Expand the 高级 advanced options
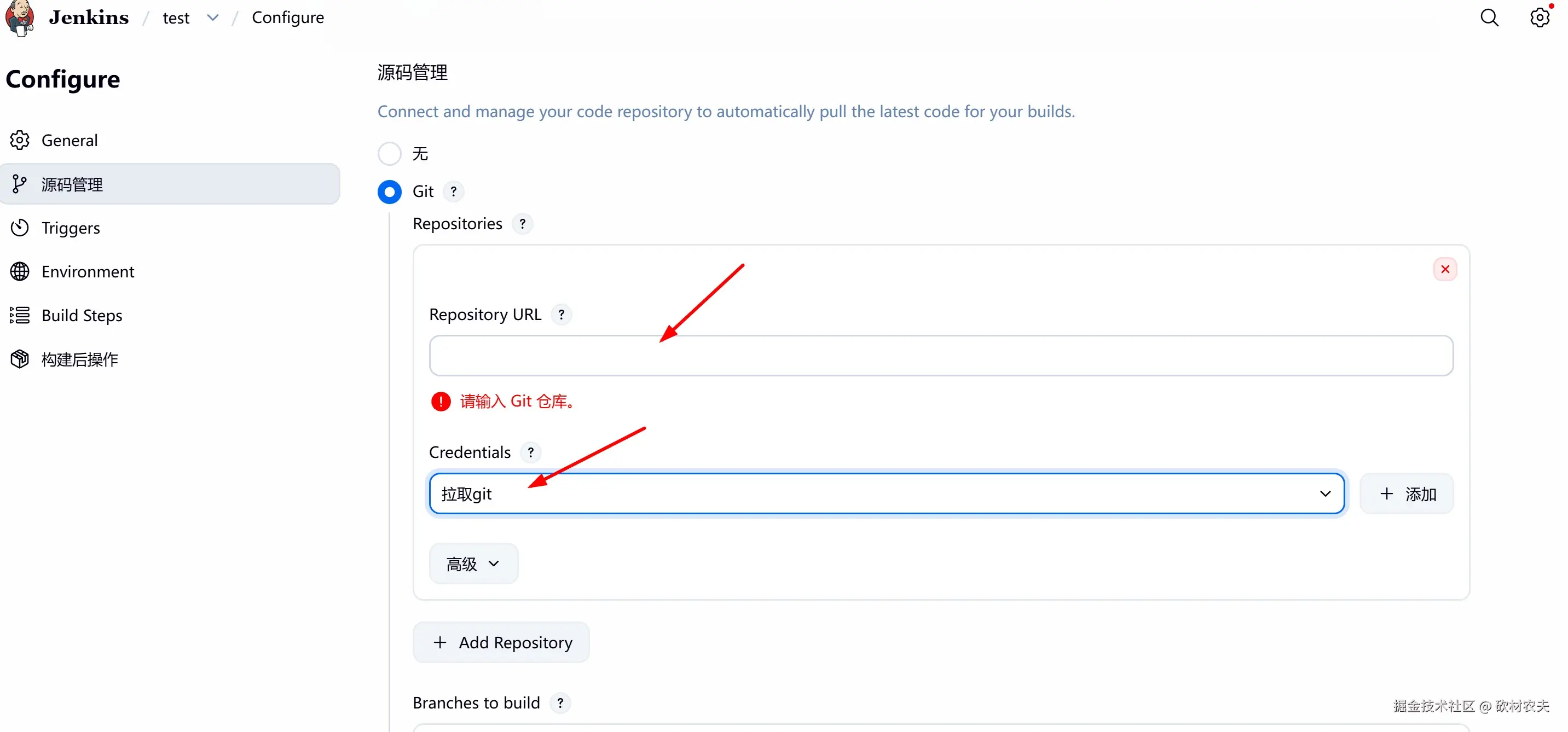The height and width of the screenshot is (732, 1568). coord(473,563)
